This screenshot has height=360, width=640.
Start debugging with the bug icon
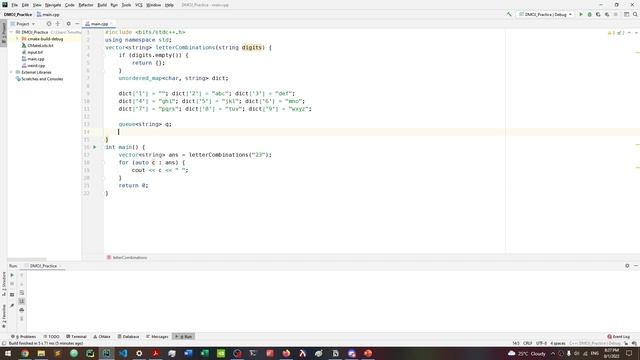[589, 14]
